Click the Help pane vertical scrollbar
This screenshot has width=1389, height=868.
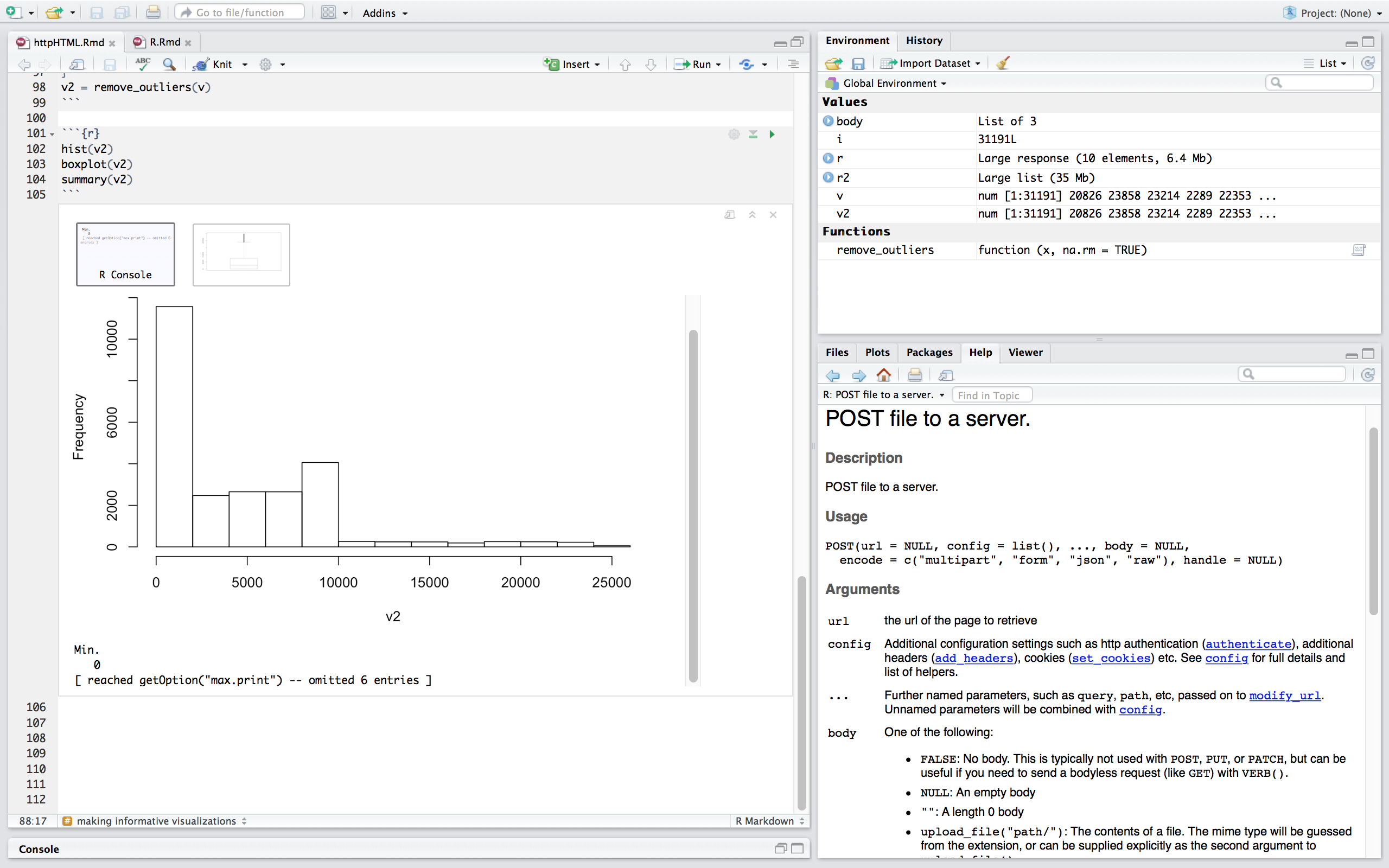(1373, 516)
